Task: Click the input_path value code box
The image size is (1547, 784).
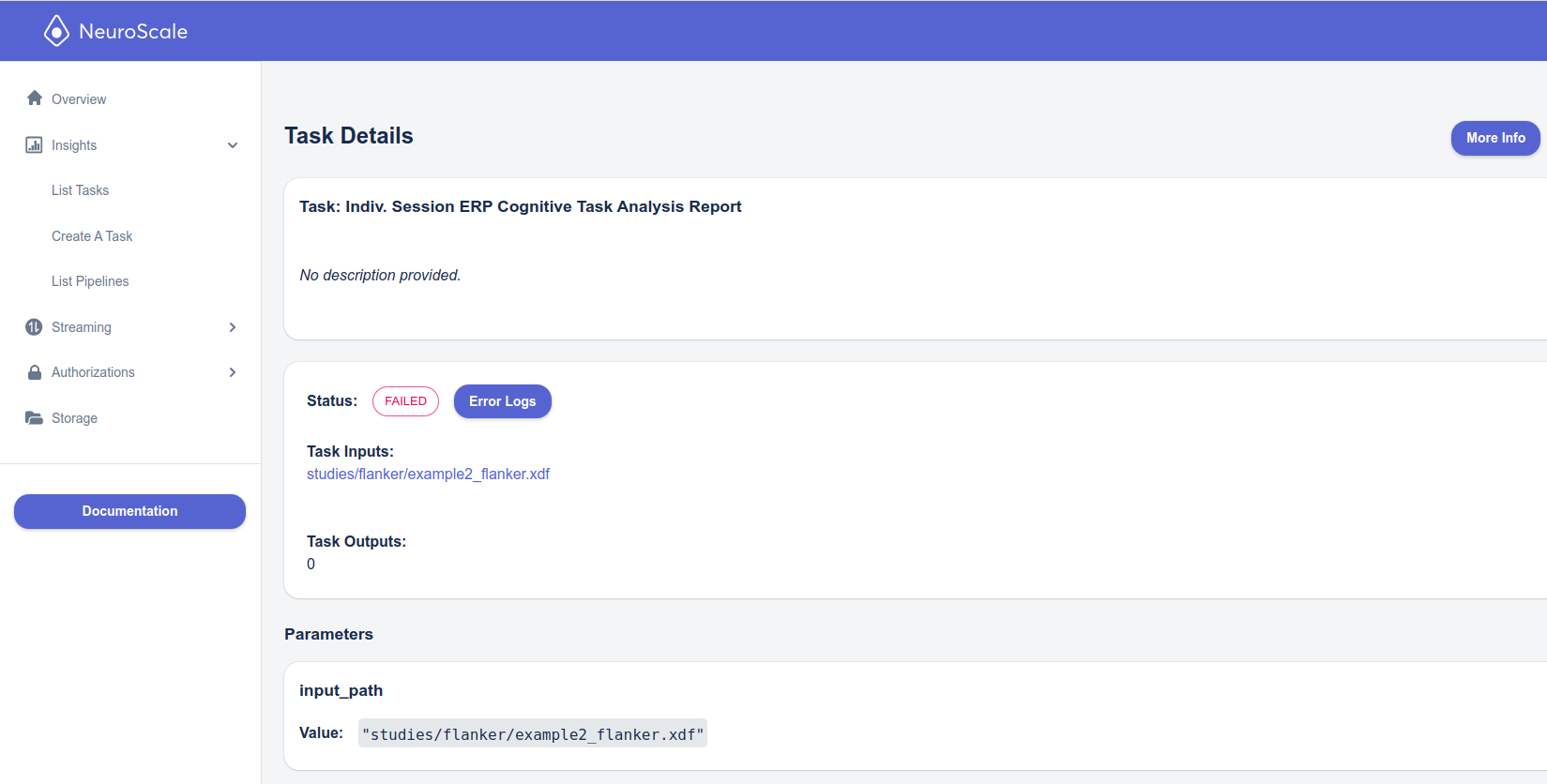Action: [x=533, y=733]
